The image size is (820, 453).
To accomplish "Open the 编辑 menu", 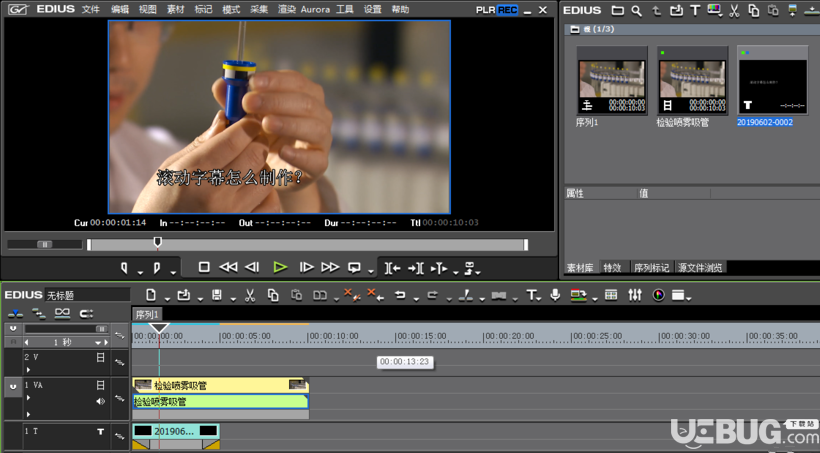I will click(x=120, y=9).
